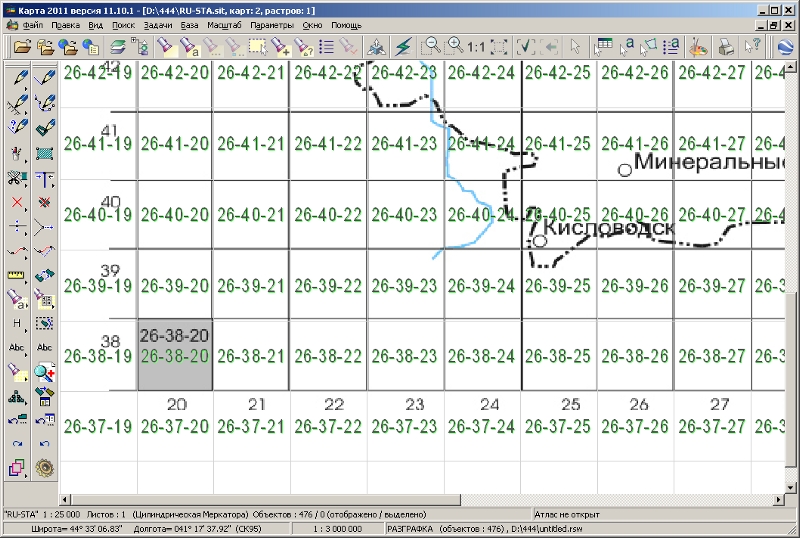Screen dimensions: 800x538
Task: Click the undo curved arrow icon
Action: (44, 444)
